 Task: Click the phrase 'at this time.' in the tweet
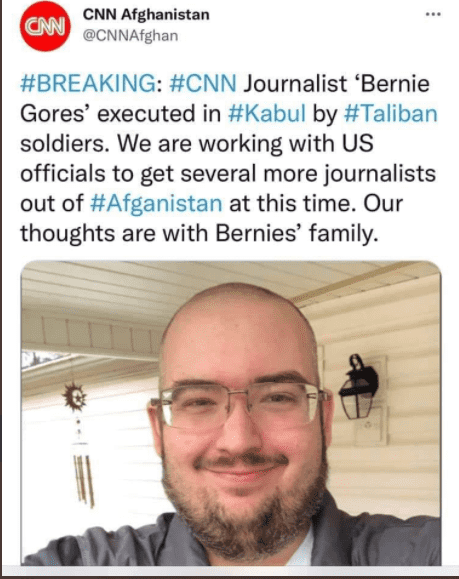pyautogui.click(x=293, y=203)
